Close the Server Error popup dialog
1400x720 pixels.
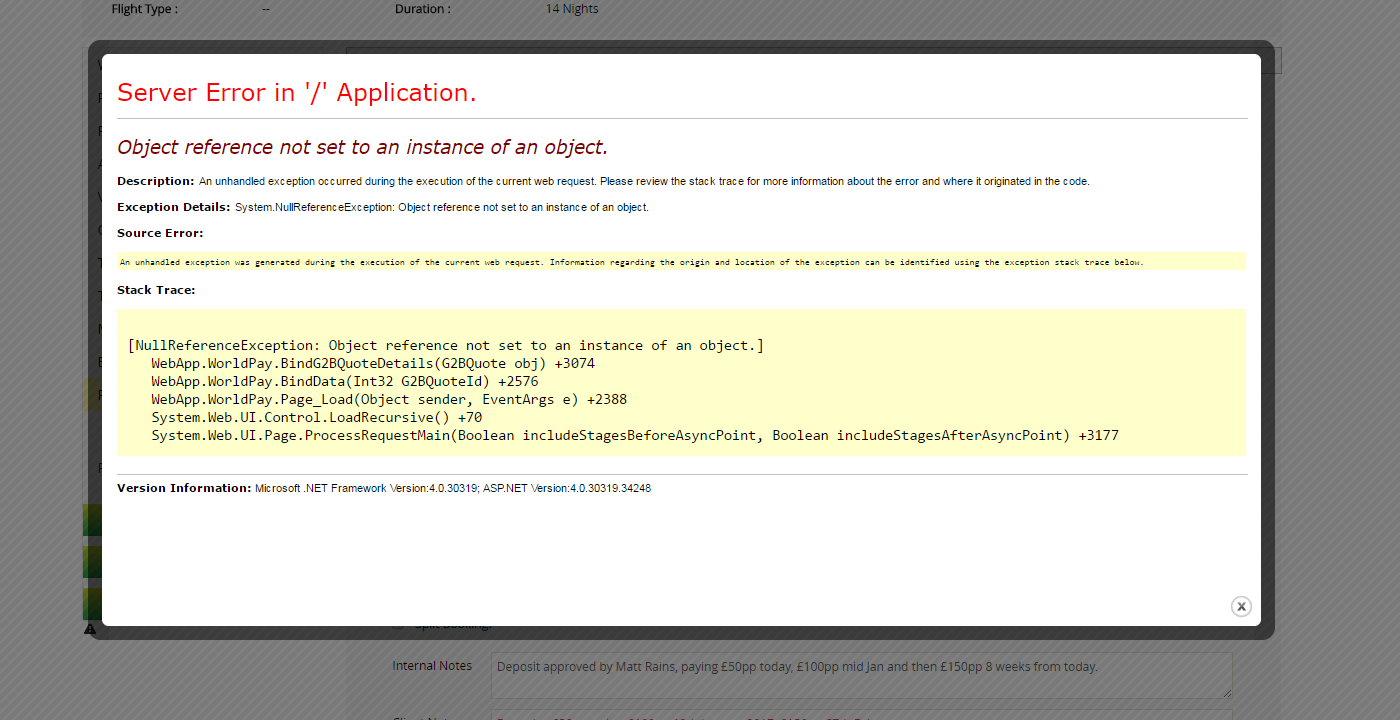[1241, 606]
